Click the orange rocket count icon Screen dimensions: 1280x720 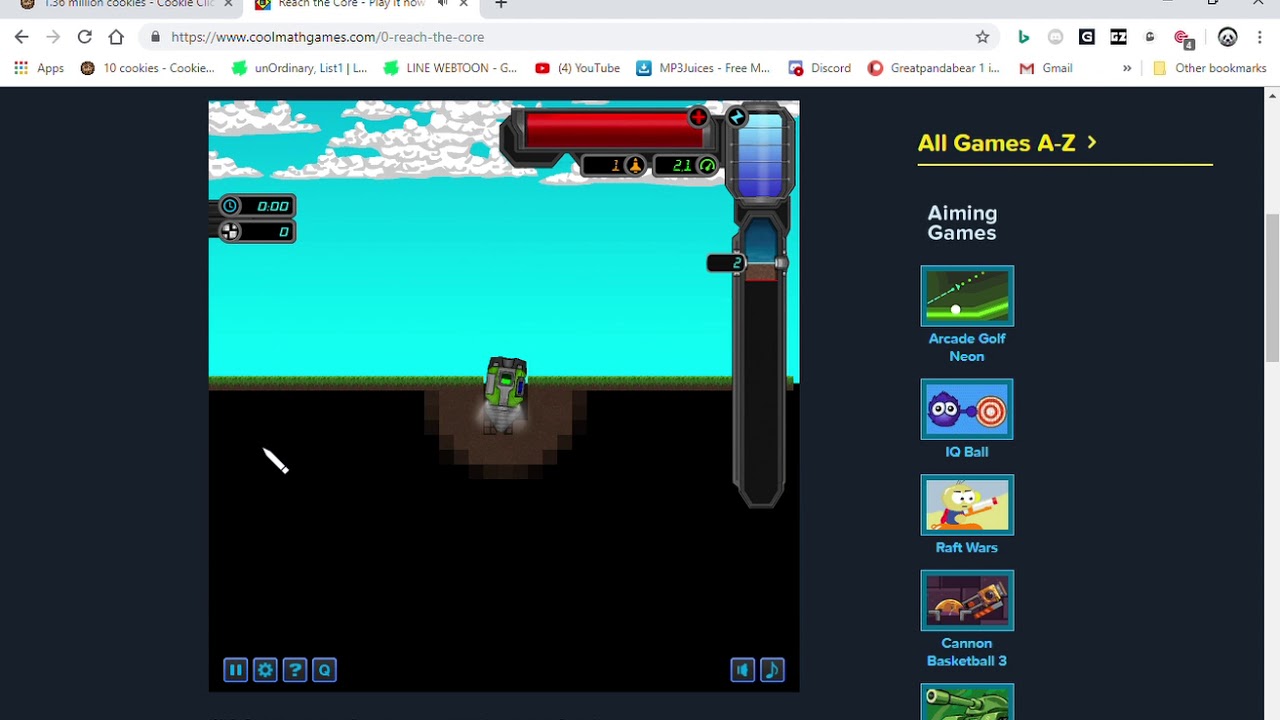click(x=634, y=165)
